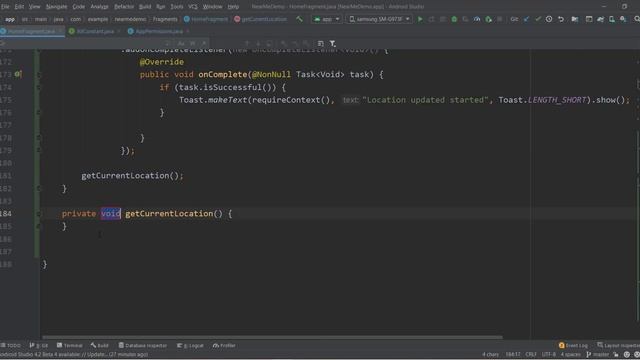Click the master git branch in status bar
Viewport: 640px width, 360px height.
tap(598, 354)
